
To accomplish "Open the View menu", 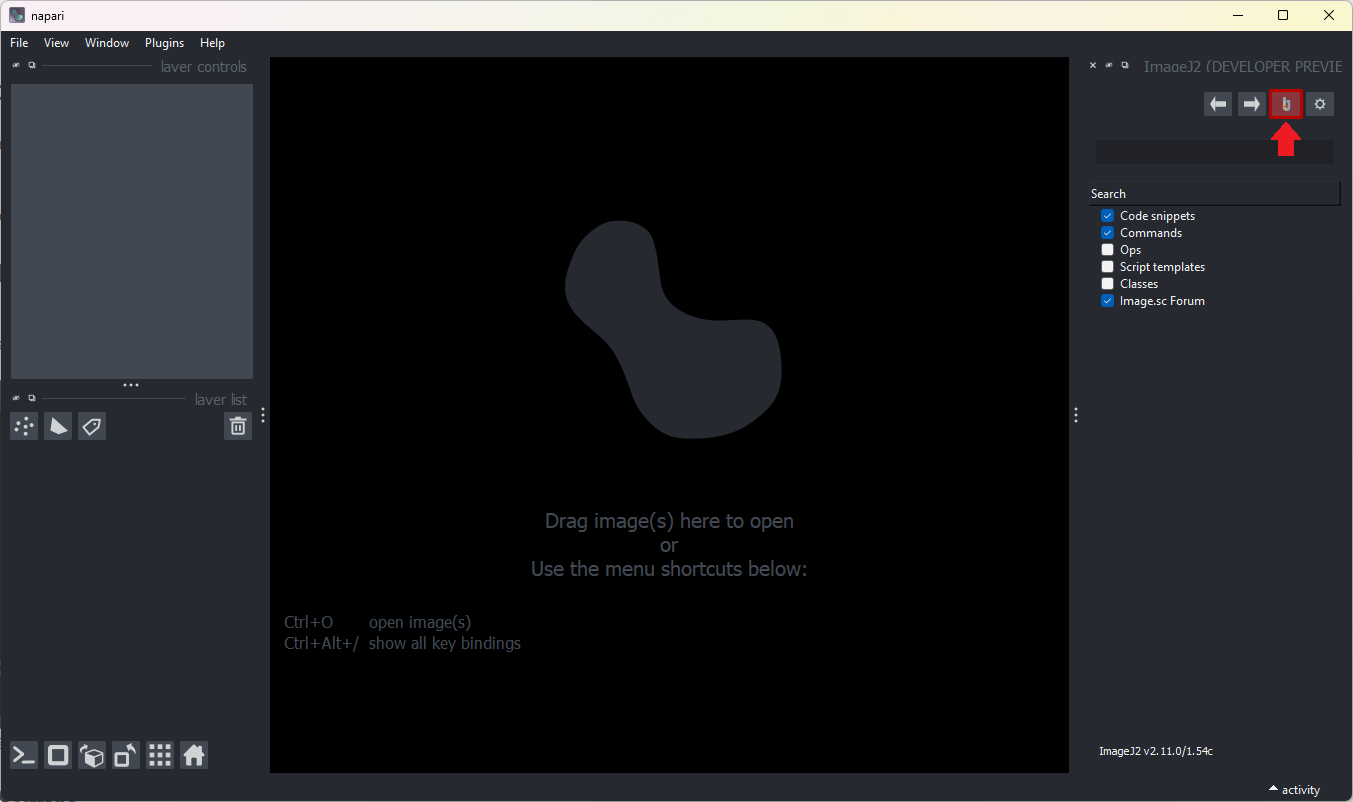I will (56, 43).
